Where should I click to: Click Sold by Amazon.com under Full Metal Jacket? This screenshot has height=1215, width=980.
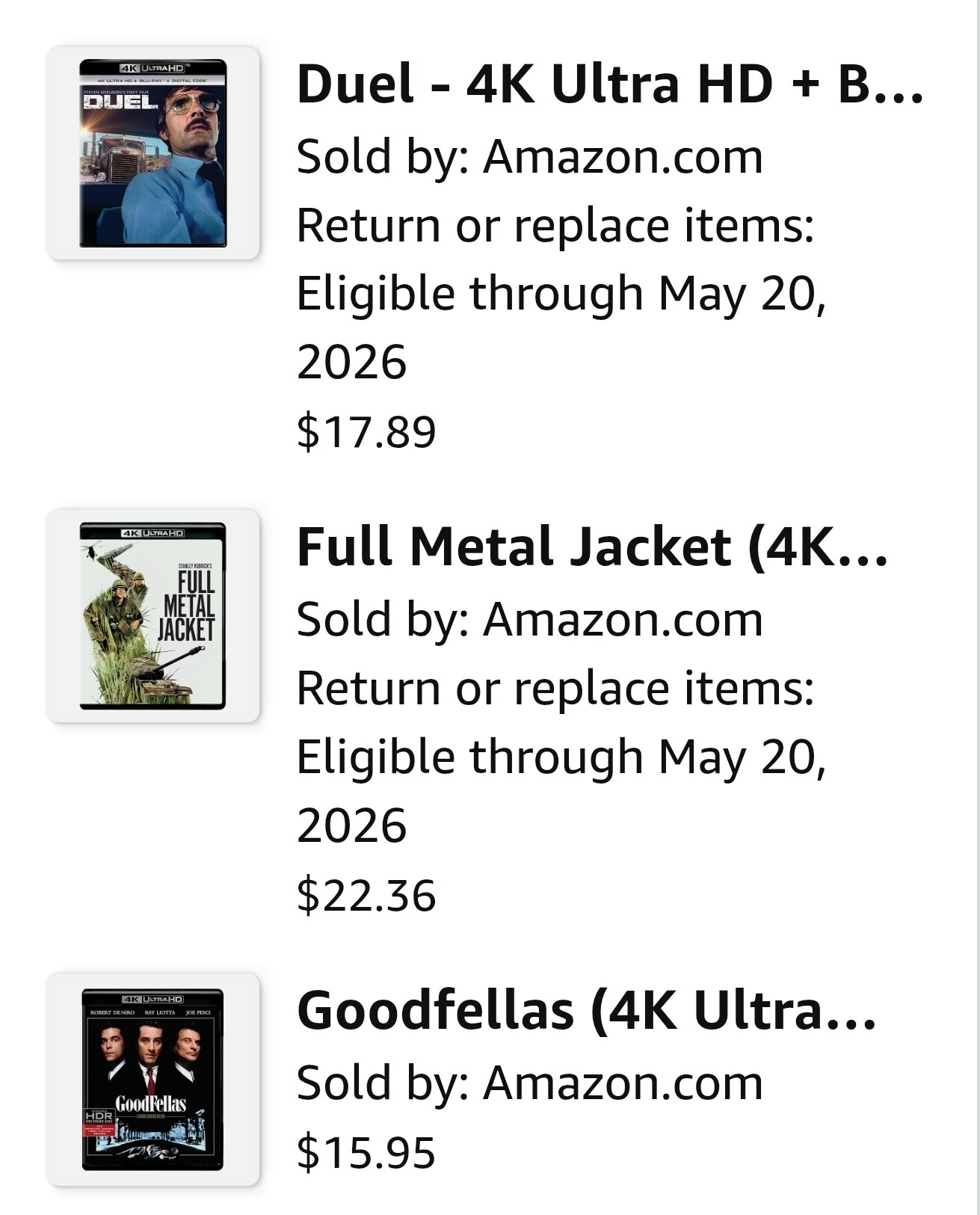[x=529, y=620]
